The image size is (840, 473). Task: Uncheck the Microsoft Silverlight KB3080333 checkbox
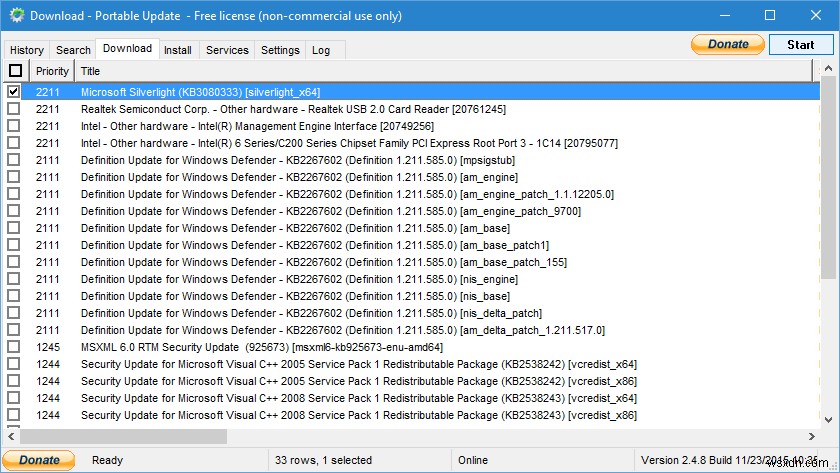pos(13,92)
